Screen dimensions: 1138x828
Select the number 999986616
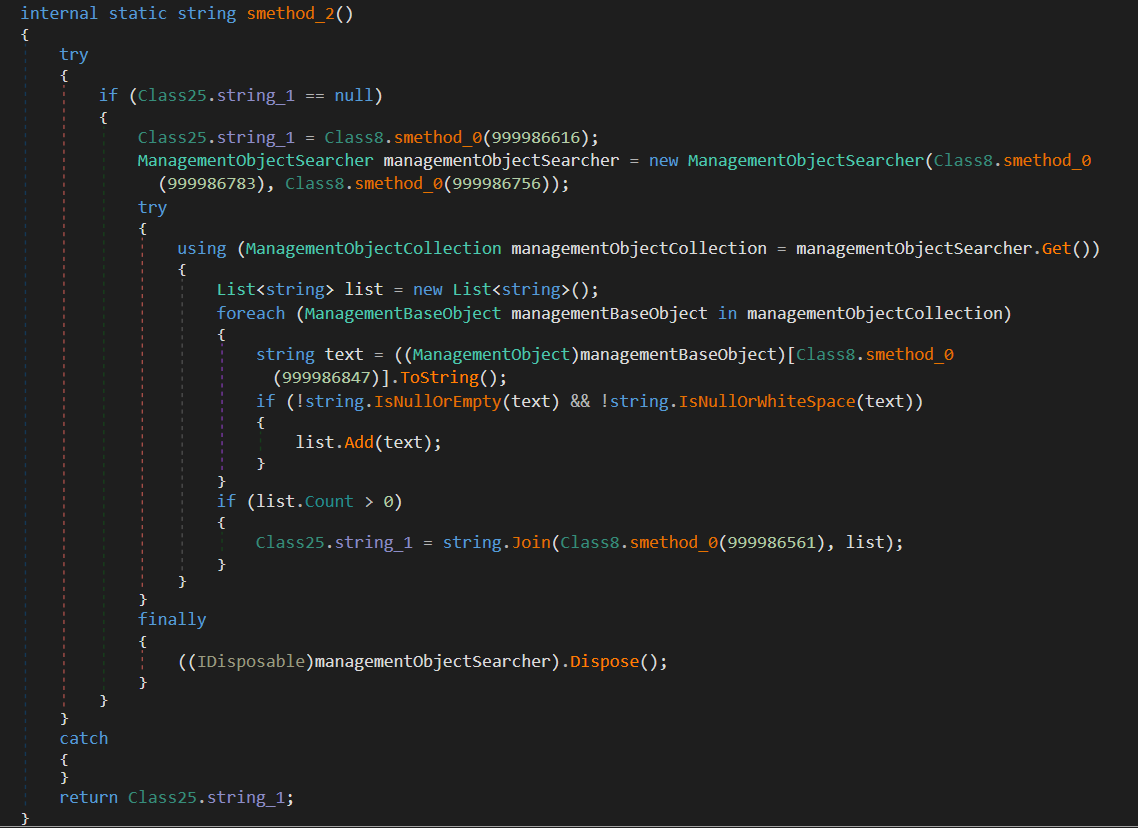click(536, 137)
